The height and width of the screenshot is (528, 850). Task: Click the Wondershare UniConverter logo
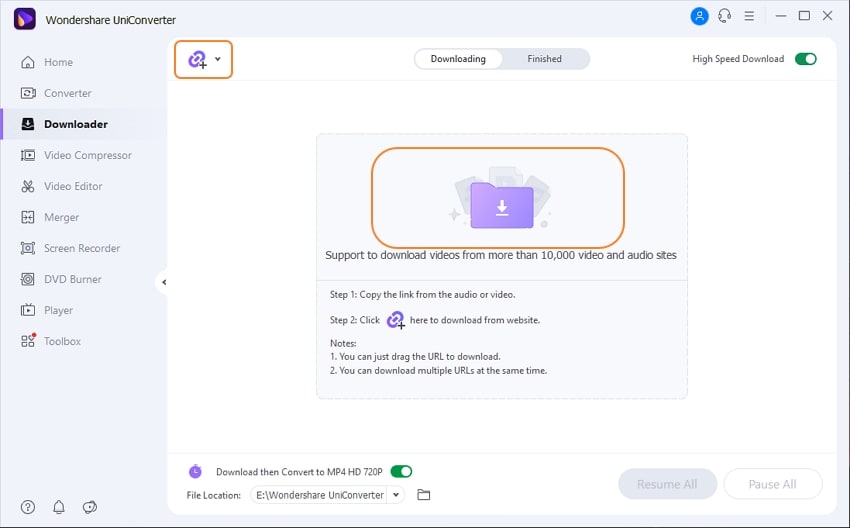tap(24, 20)
